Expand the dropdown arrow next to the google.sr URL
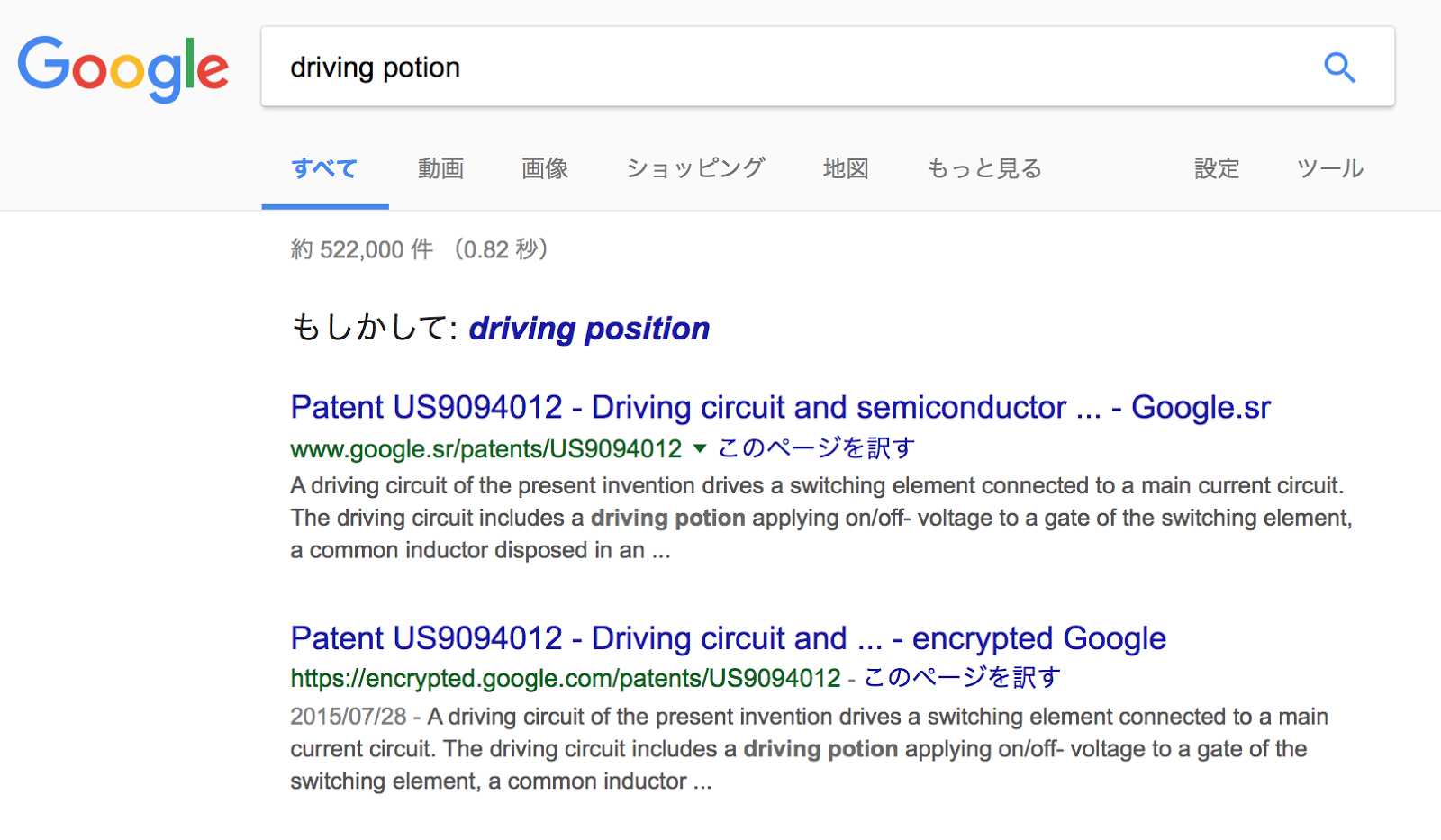The width and height of the screenshot is (1441, 840). tap(700, 448)
